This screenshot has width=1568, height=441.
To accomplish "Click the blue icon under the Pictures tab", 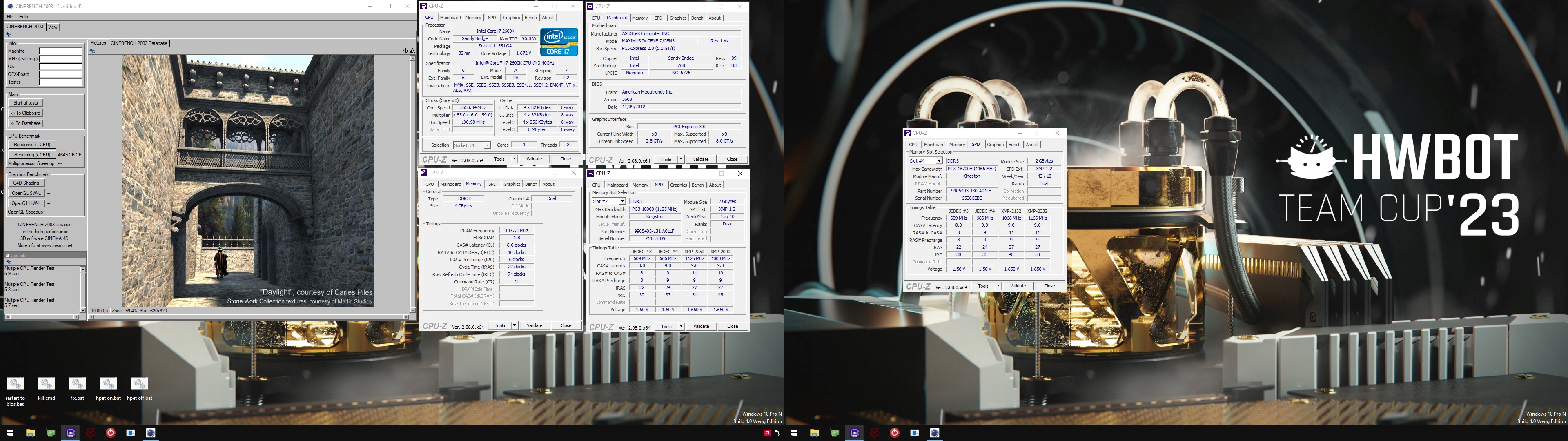I will pos(93,51).
